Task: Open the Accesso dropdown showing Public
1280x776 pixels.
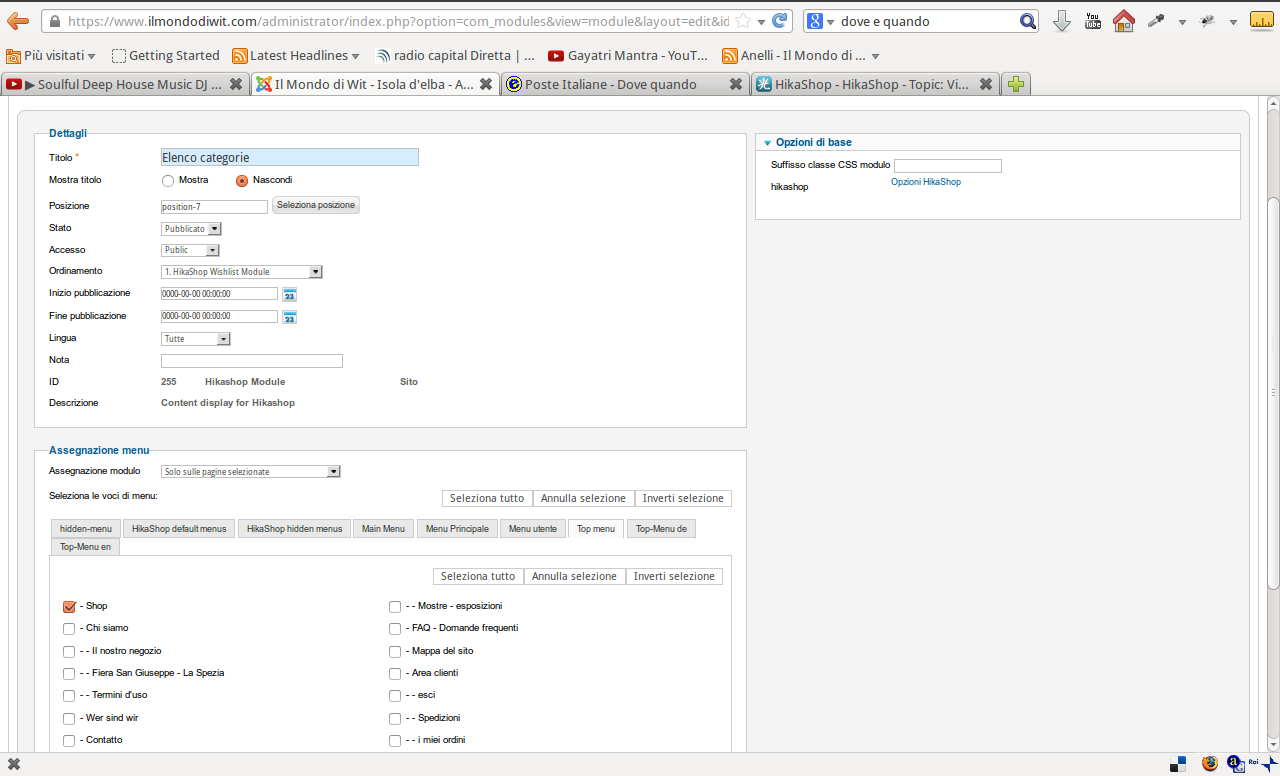Action: pyautogui.click(x=190, y=250)
